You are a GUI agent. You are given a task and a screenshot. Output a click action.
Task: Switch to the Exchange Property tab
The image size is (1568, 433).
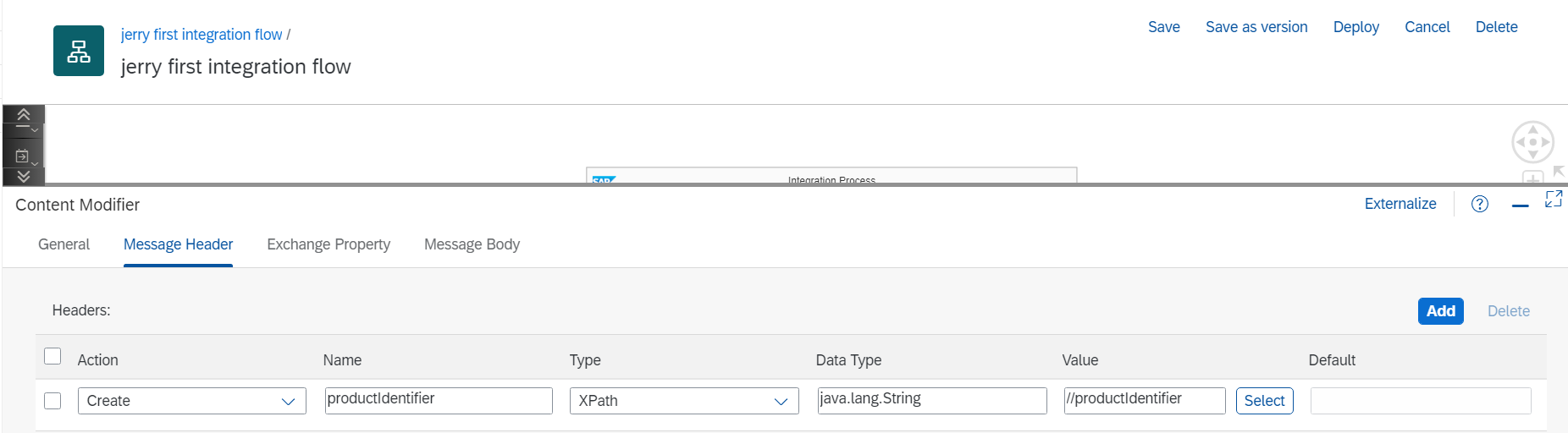point(329,244)
